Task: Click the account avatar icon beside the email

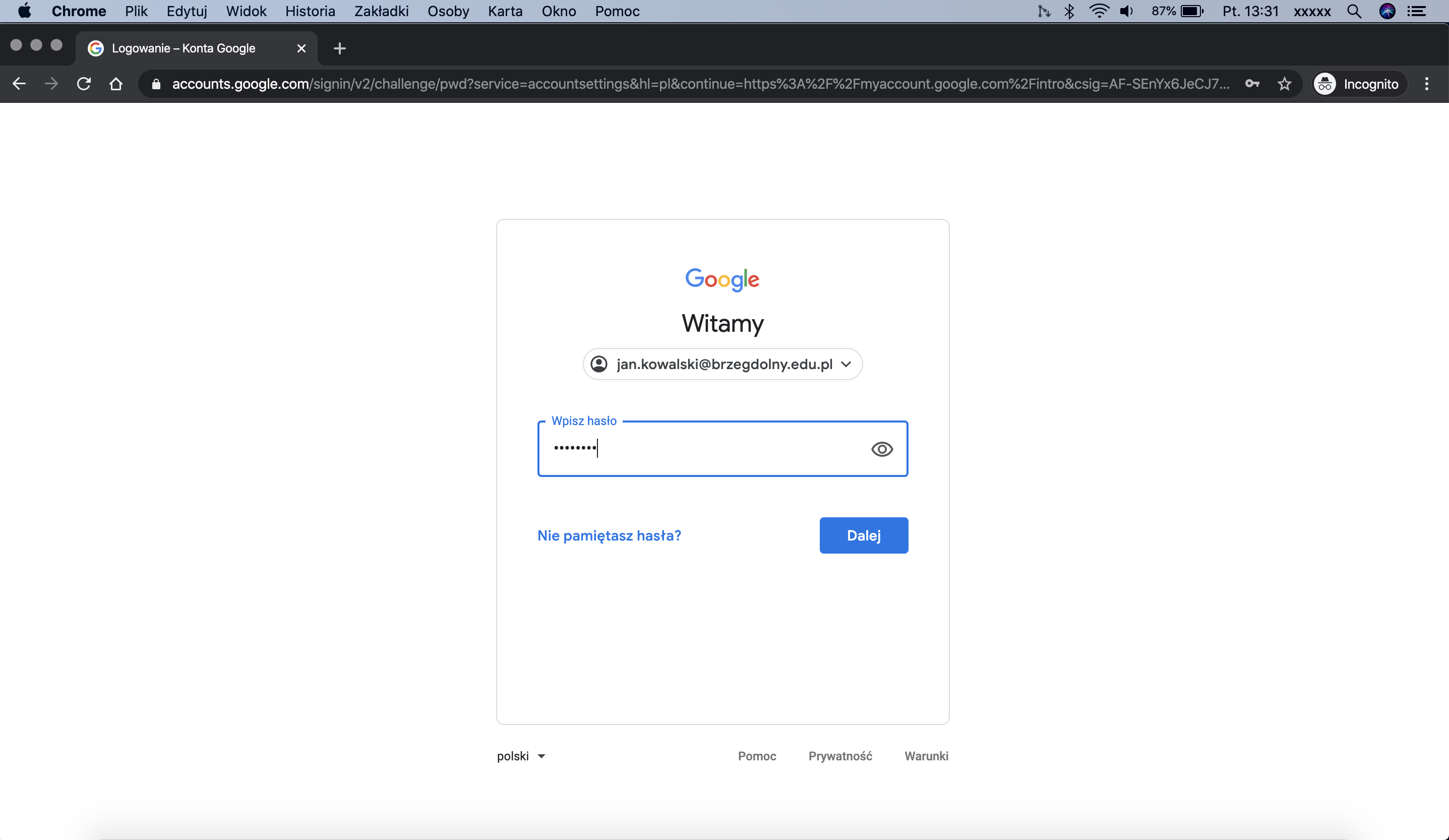Action: coord(598,364)
